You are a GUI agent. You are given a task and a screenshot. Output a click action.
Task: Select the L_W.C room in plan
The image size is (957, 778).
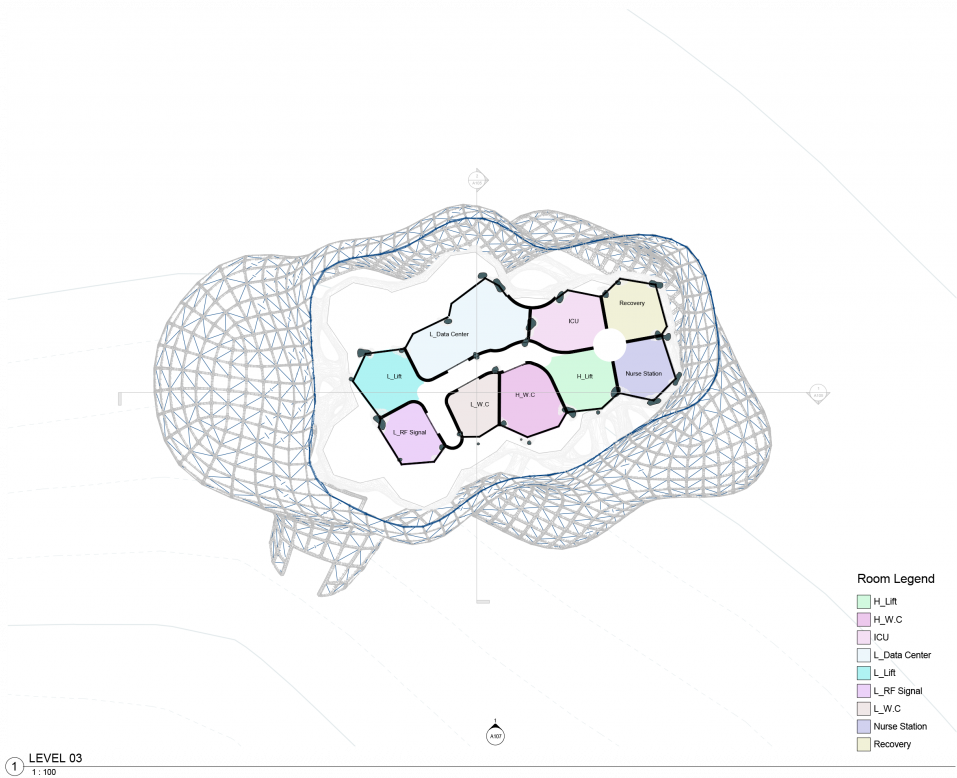click(x=479, y=404)
